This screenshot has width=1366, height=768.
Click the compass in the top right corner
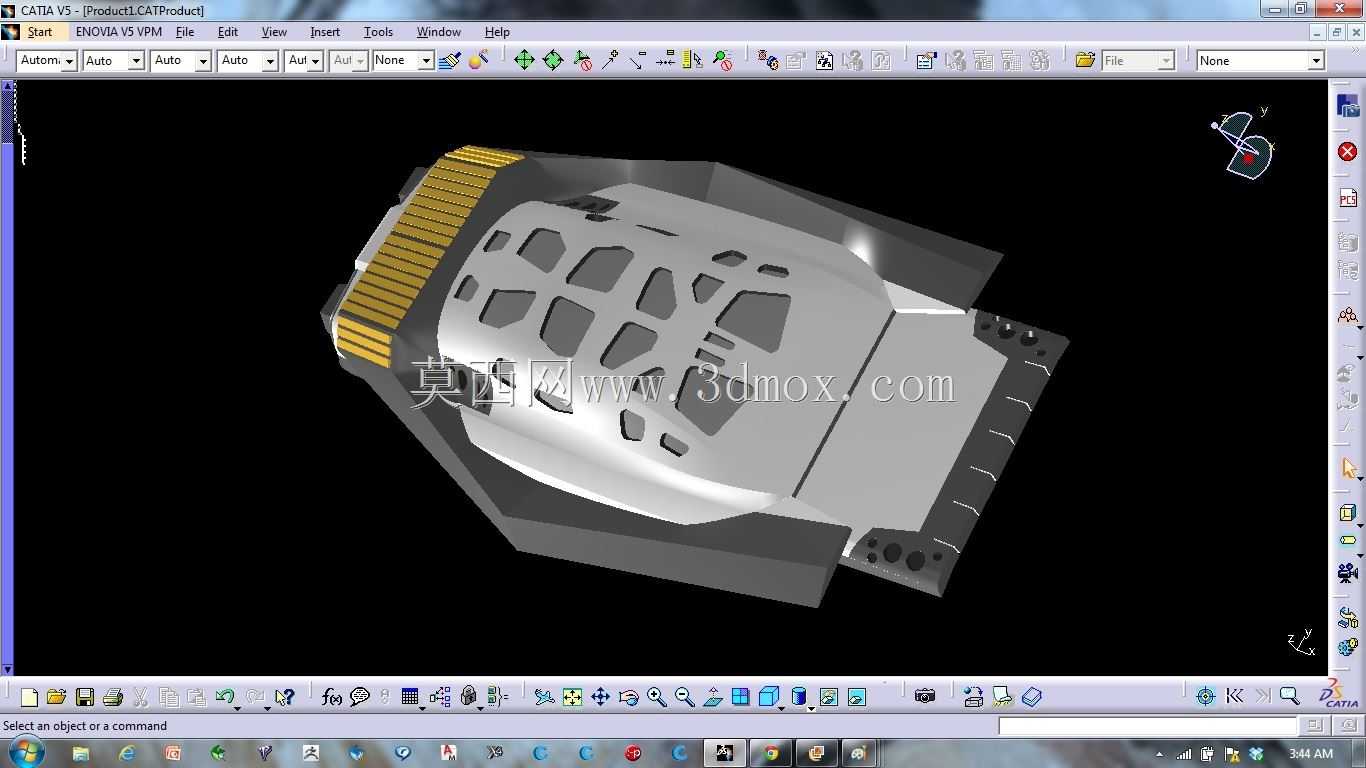(1243, 145)
